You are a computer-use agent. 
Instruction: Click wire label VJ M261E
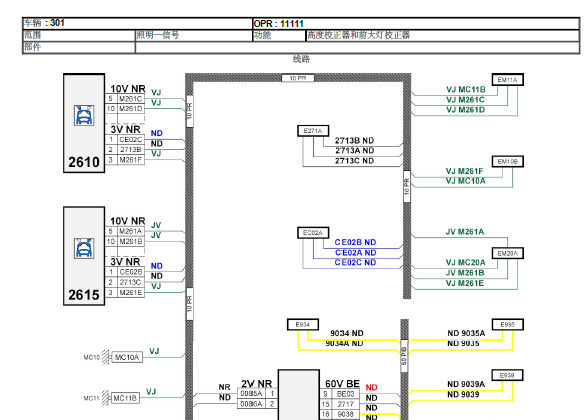[x=464, y=283]
